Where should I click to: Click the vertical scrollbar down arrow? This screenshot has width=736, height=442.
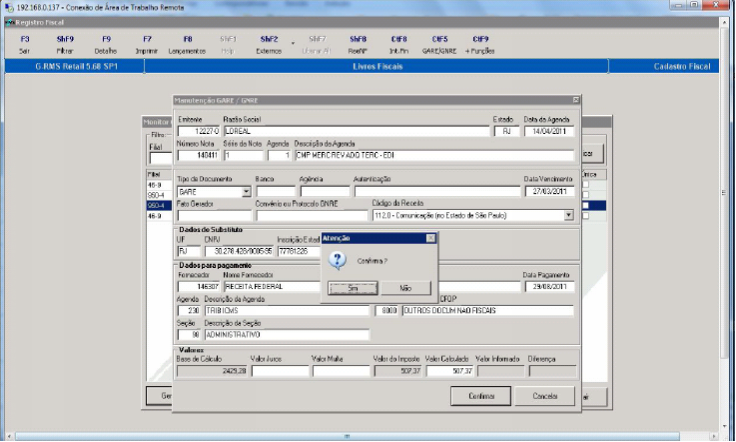click(725, 426)
